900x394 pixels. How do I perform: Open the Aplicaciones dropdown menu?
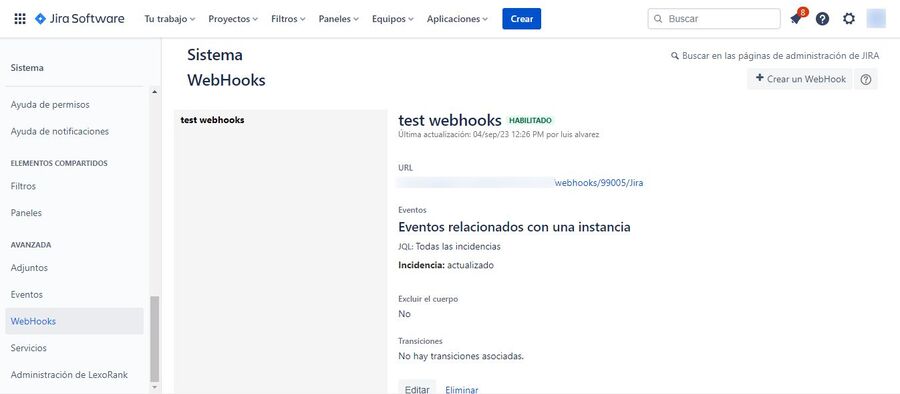457,19
